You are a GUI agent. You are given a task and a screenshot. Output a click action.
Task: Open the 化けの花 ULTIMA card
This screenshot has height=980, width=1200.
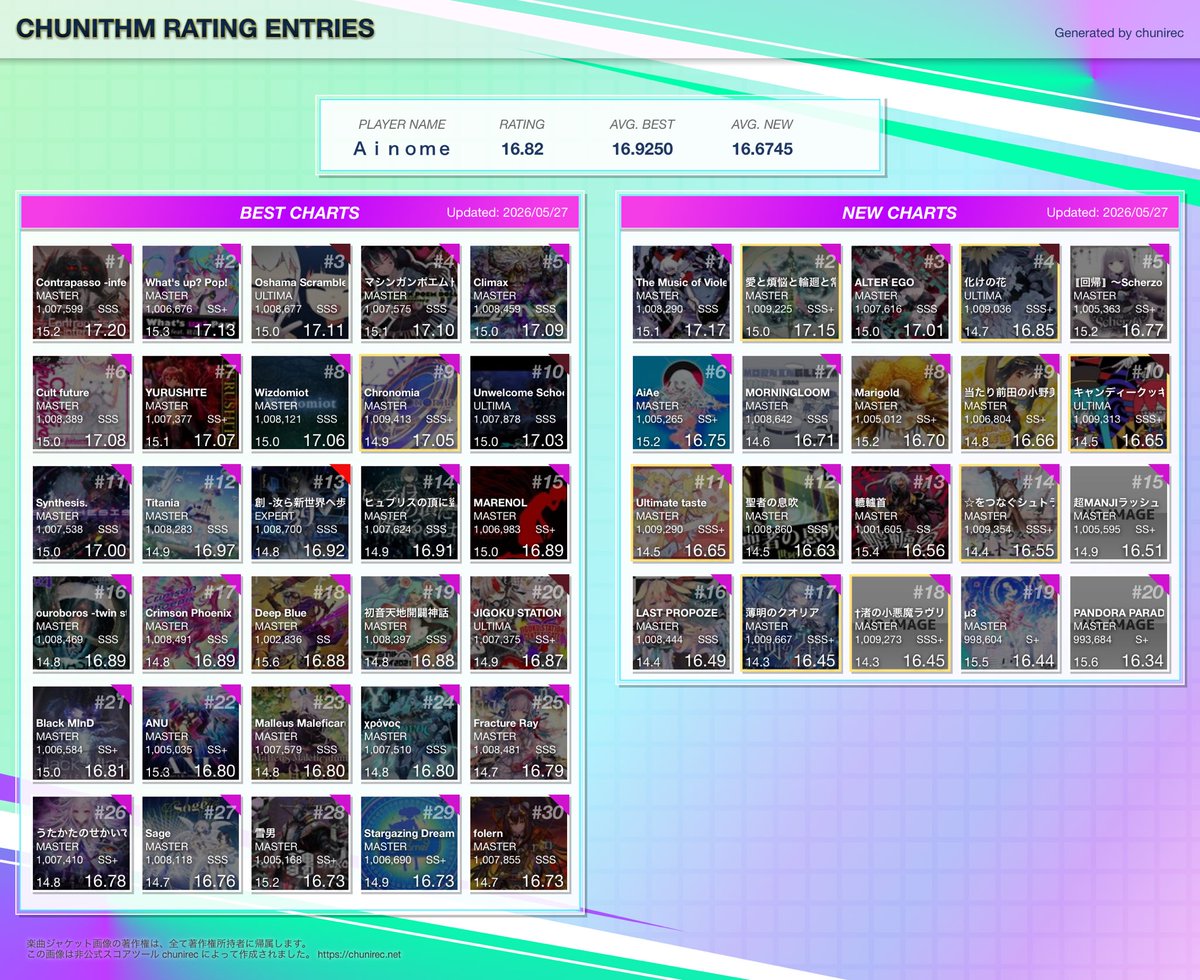pos(1010,293)
